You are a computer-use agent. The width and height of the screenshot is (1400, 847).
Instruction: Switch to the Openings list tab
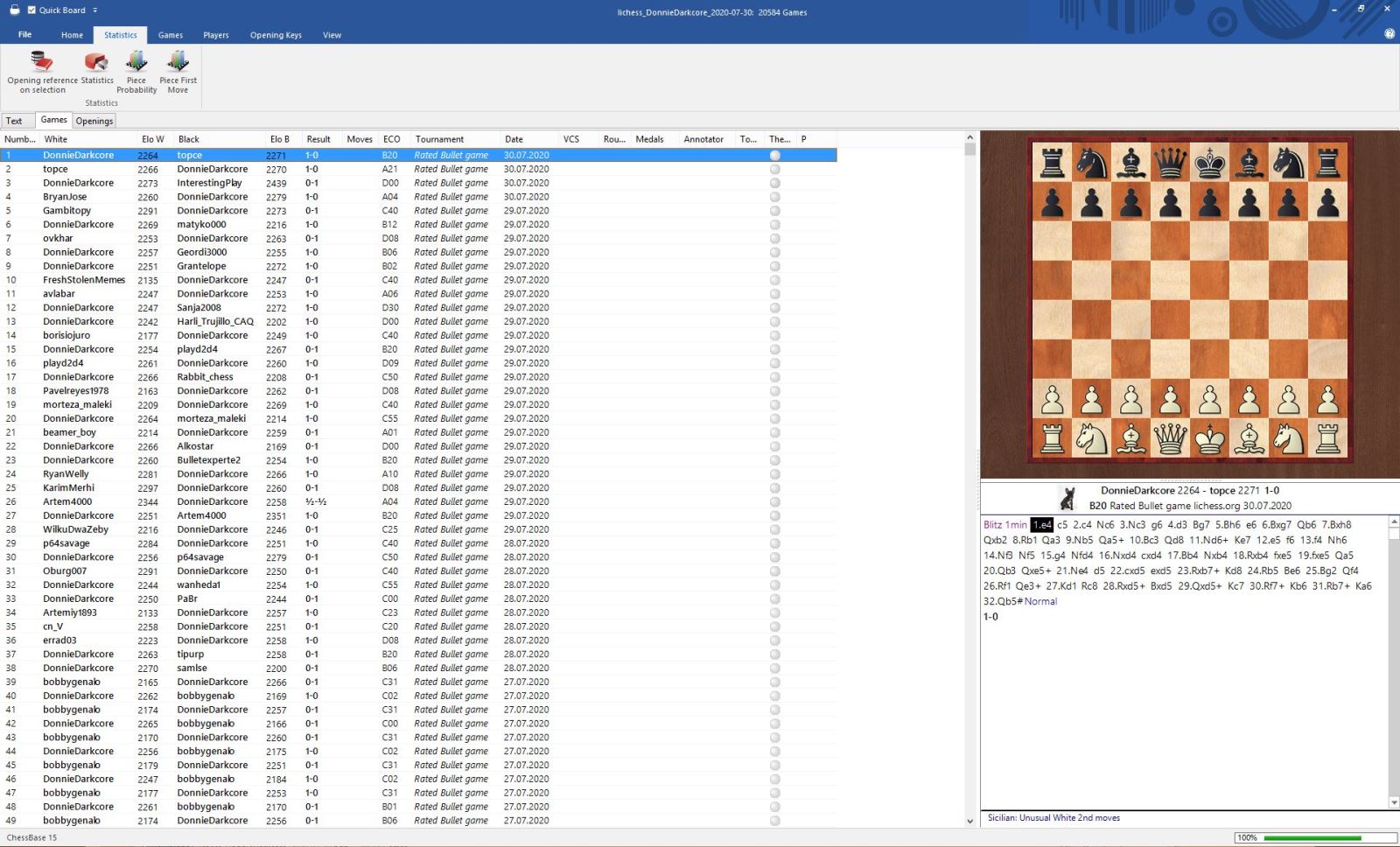point(94,121)
